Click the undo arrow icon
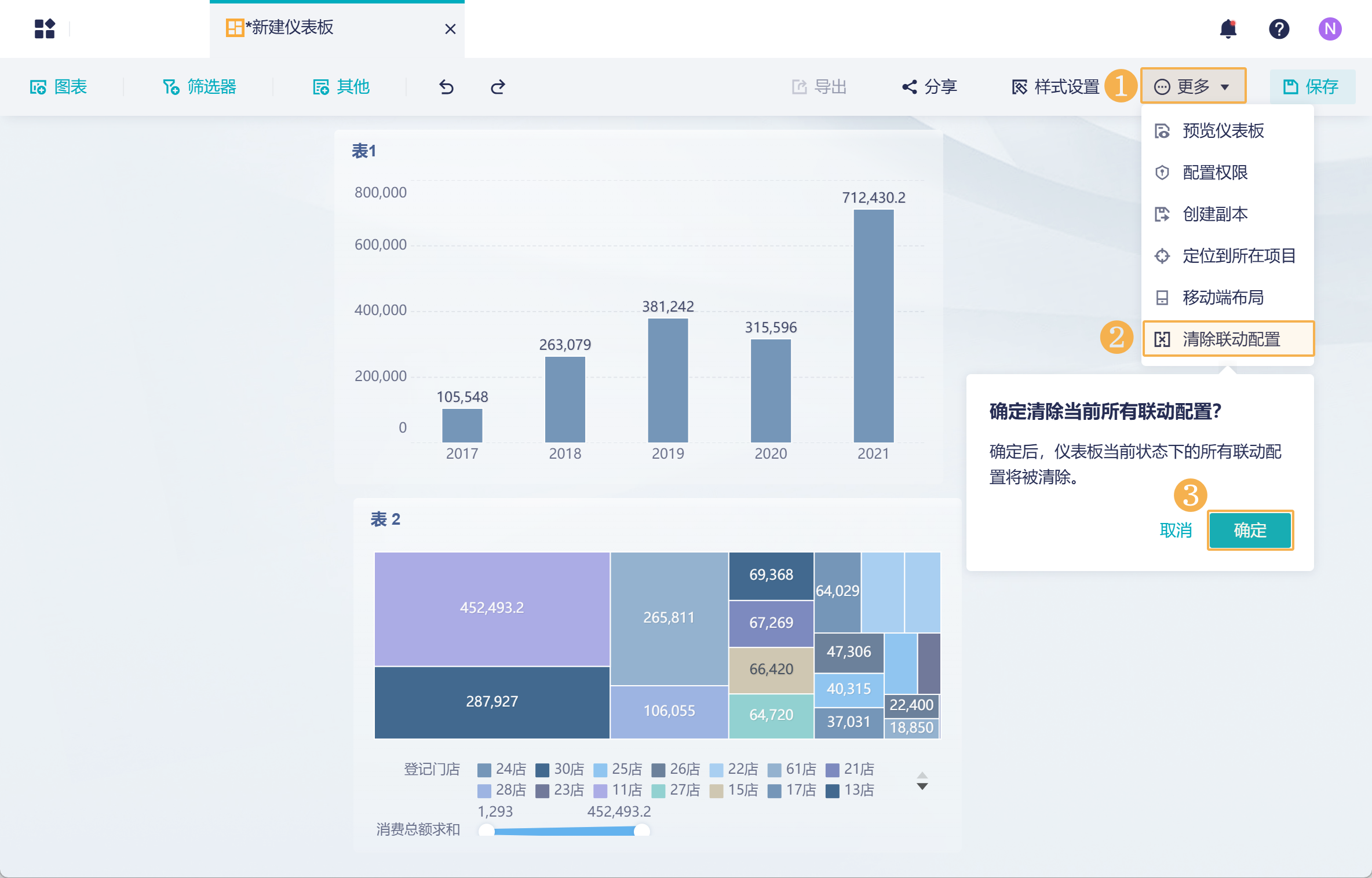 coord(446,87)
